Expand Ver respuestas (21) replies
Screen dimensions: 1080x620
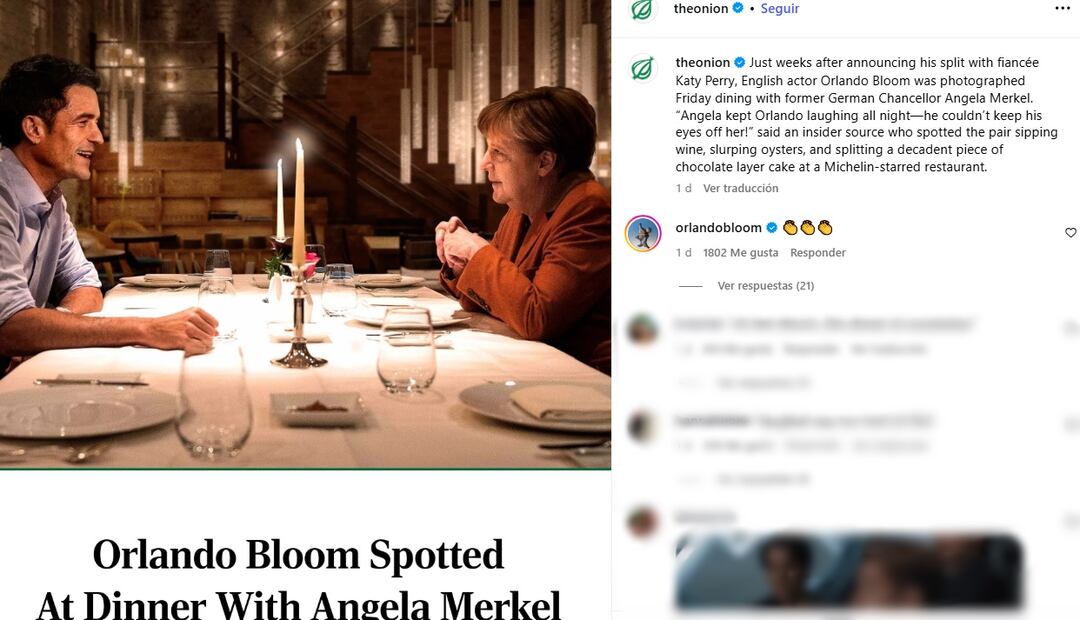tap(765, 286)
